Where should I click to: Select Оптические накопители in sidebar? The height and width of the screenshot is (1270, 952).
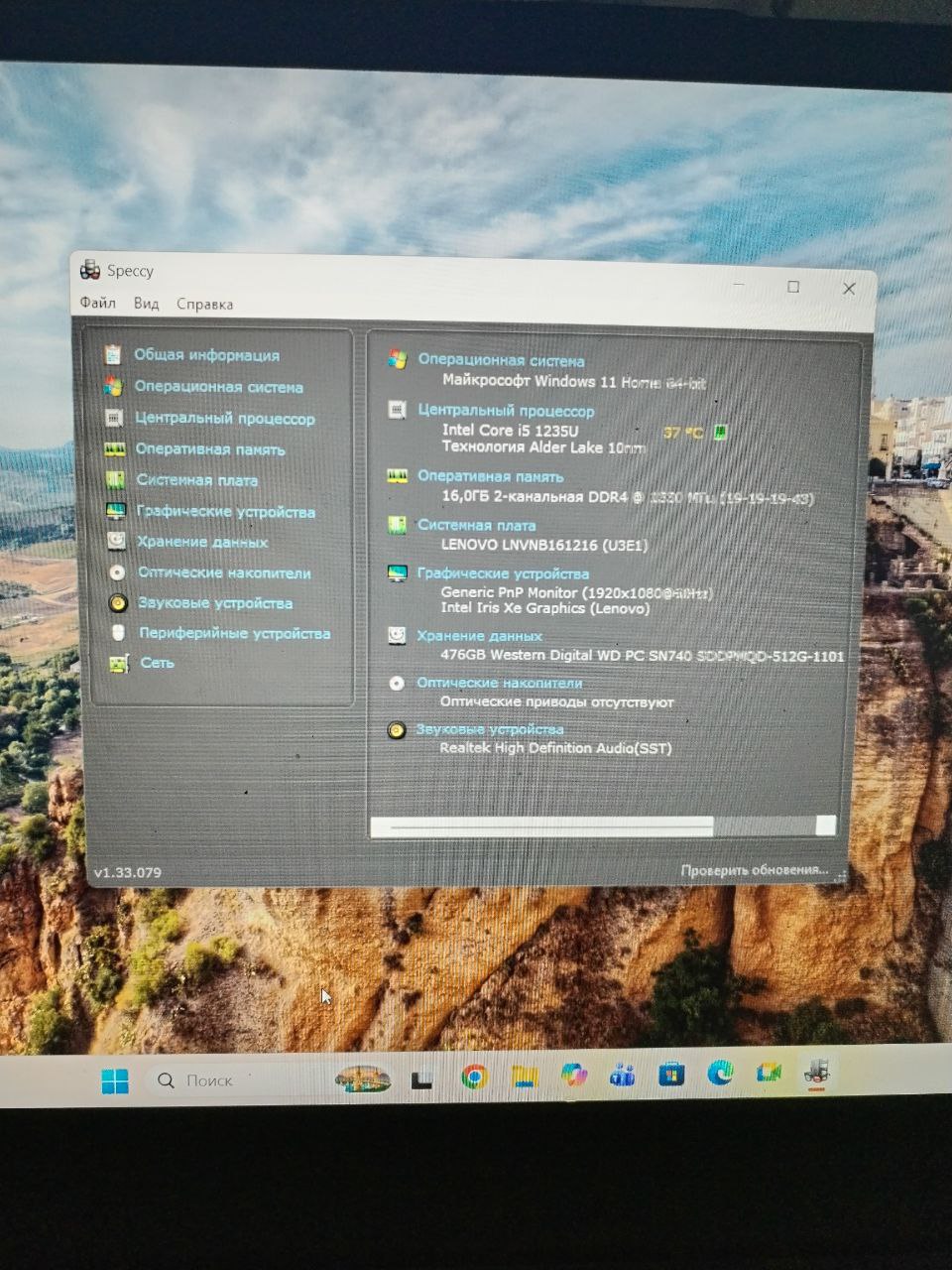point(224,573)
